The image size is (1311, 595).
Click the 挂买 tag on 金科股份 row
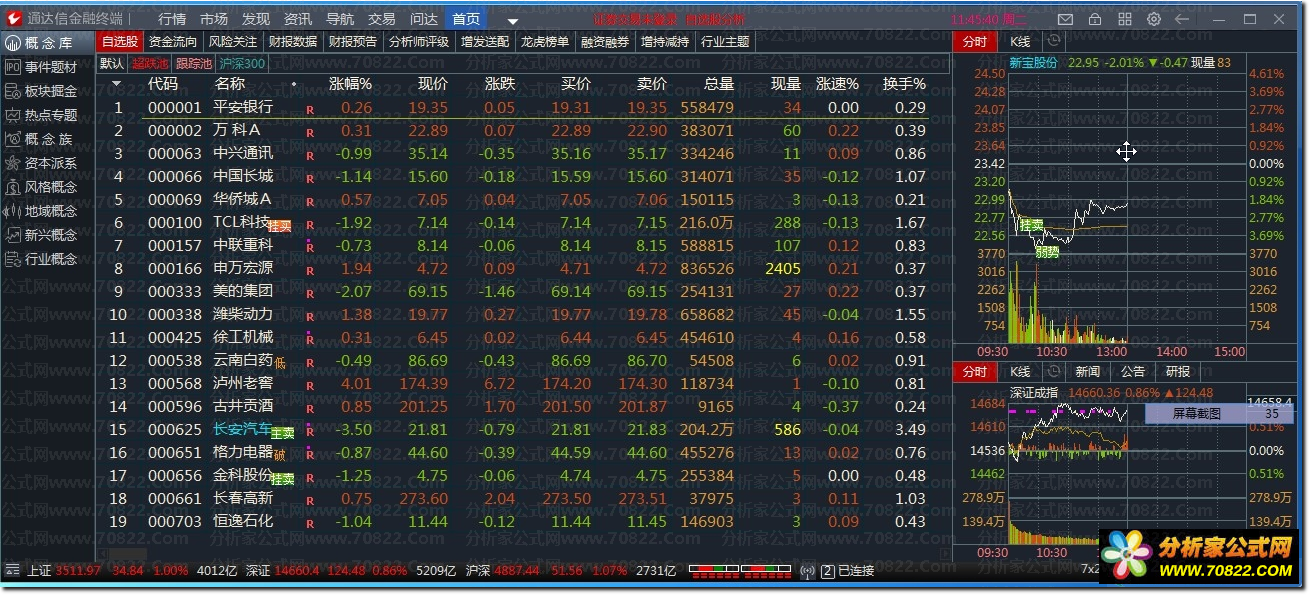282,479
